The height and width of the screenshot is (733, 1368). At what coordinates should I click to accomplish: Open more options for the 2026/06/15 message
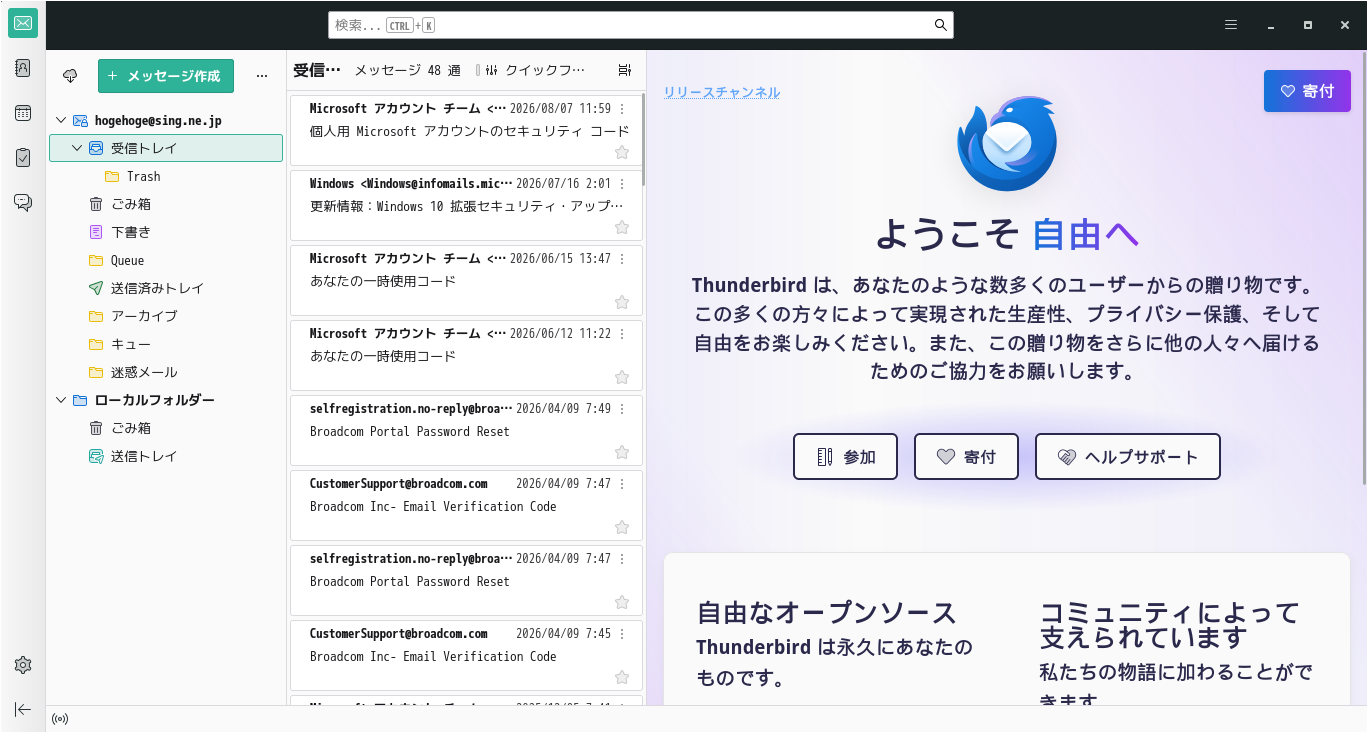tap(622, 258)
